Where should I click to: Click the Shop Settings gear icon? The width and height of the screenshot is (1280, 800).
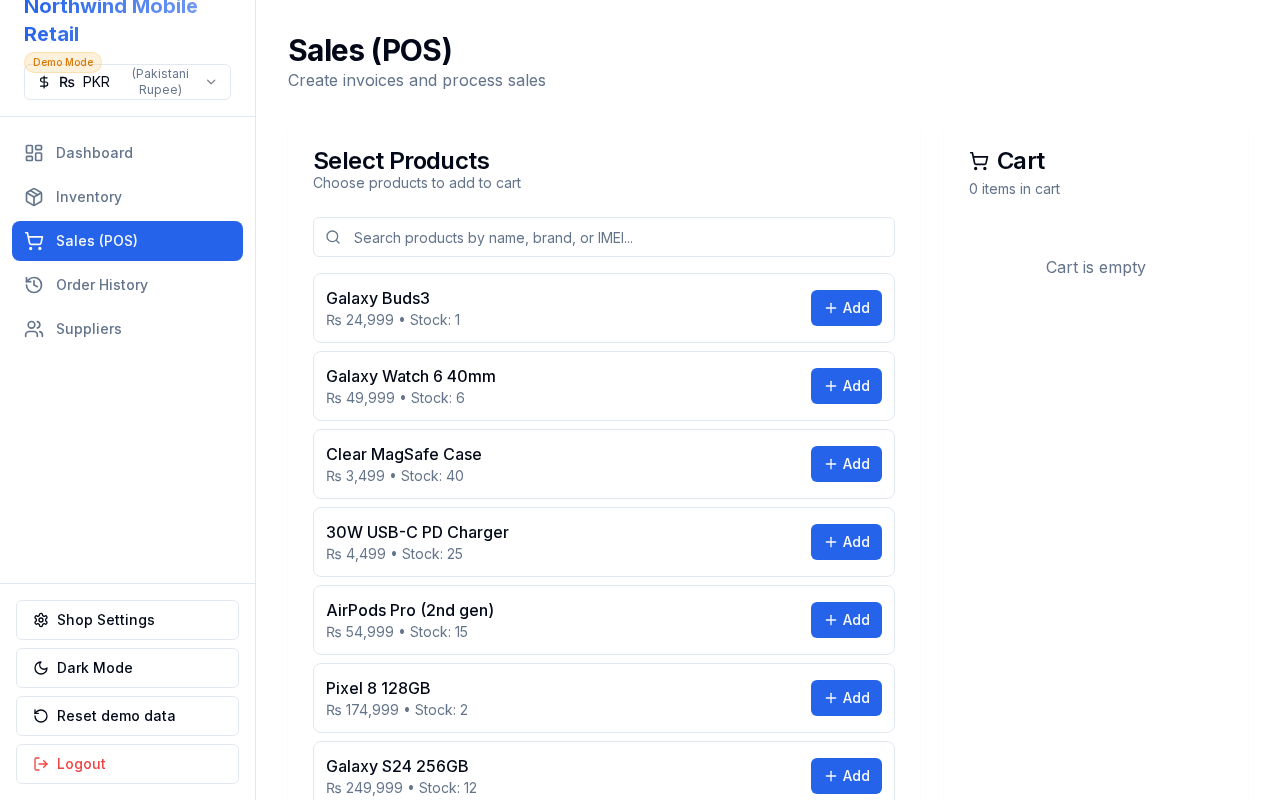(x=41, y=620)
